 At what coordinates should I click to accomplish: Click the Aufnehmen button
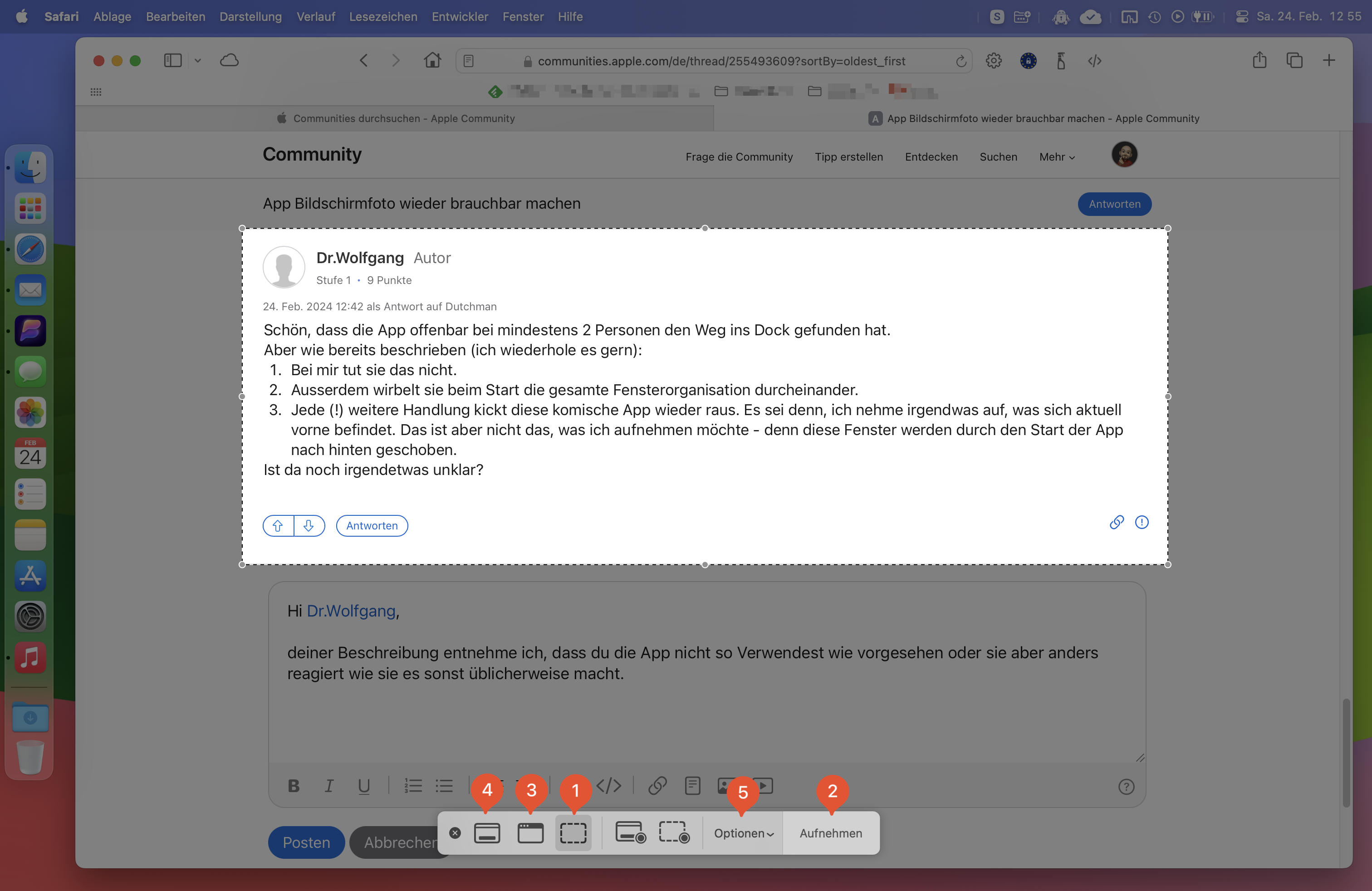point(831,833)
